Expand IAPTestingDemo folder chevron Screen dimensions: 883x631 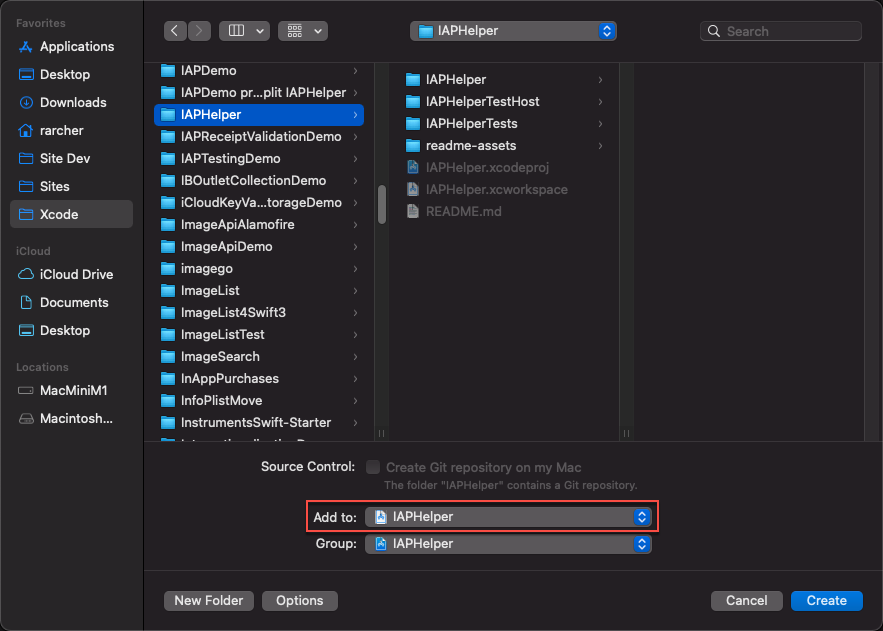pos(355,159)
